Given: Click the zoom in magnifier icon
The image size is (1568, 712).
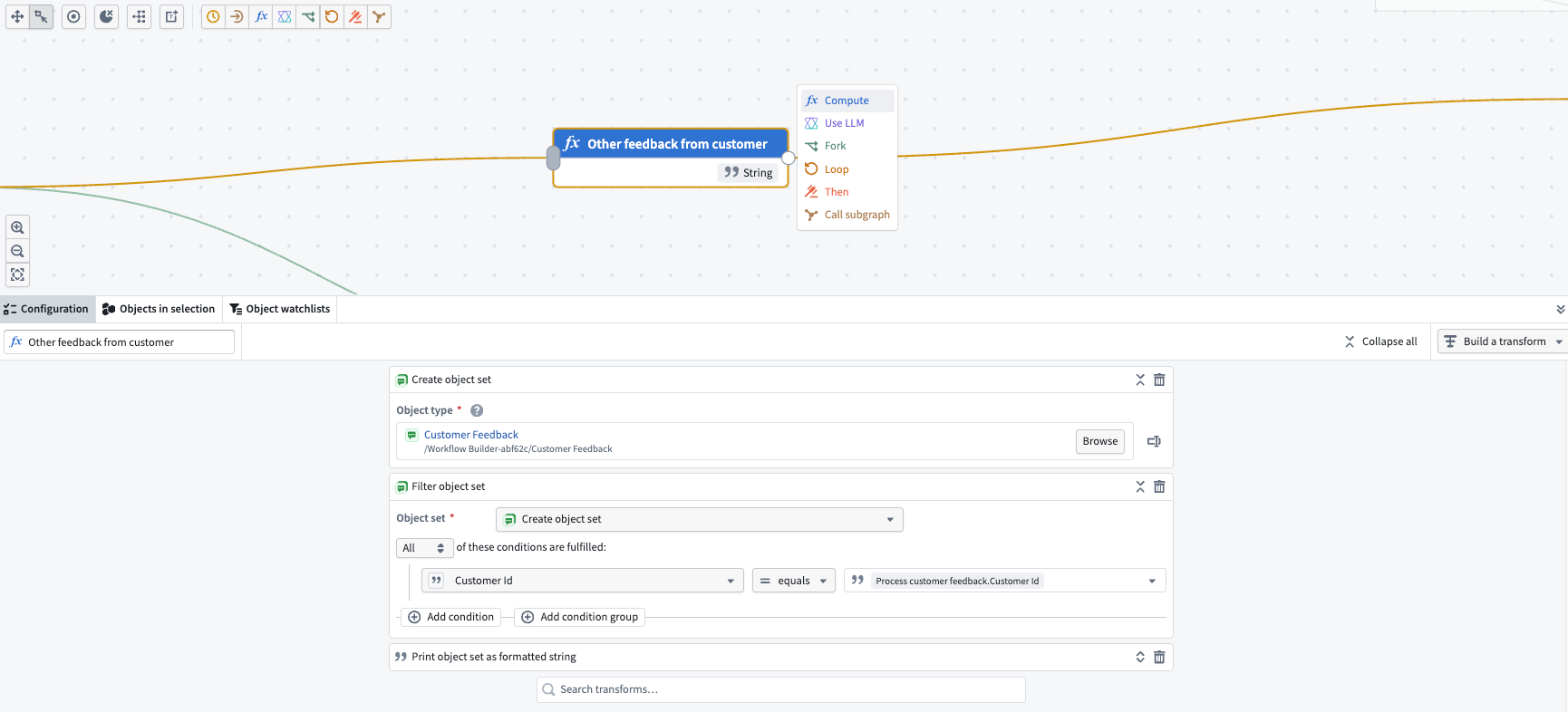Looking at the screenshot, I should tap(17, 227).
